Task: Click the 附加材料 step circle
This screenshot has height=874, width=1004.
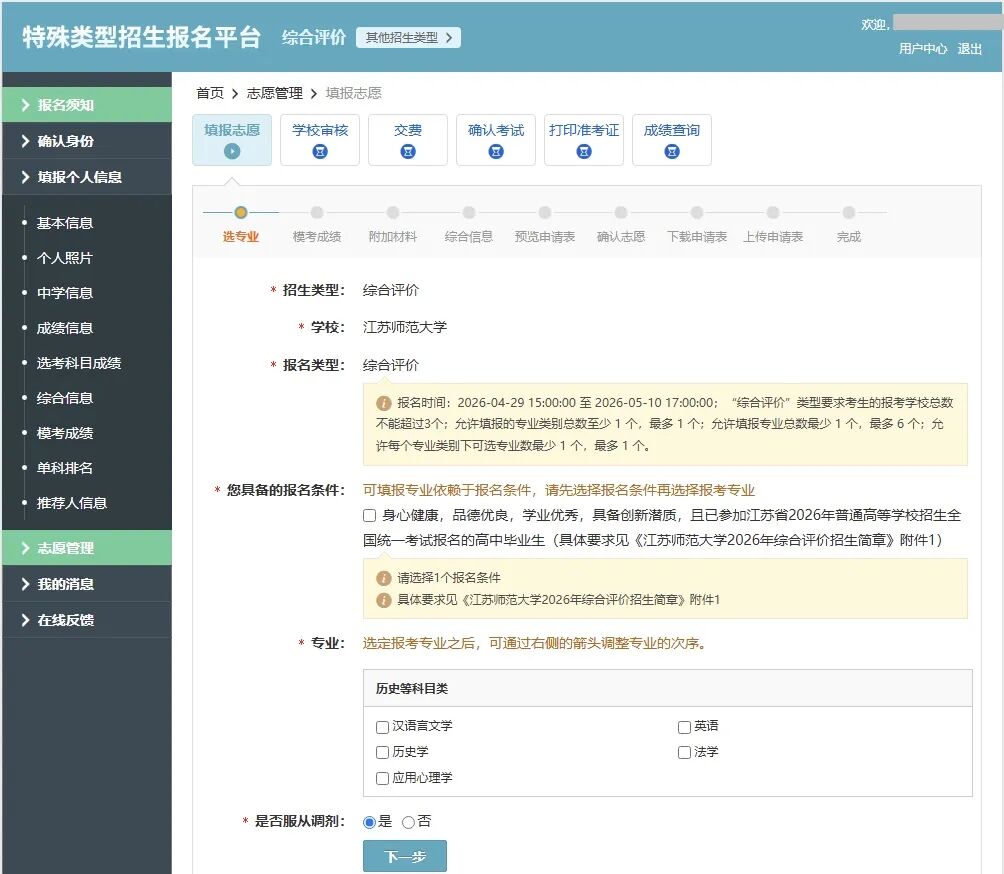Action: click(393, 212)
